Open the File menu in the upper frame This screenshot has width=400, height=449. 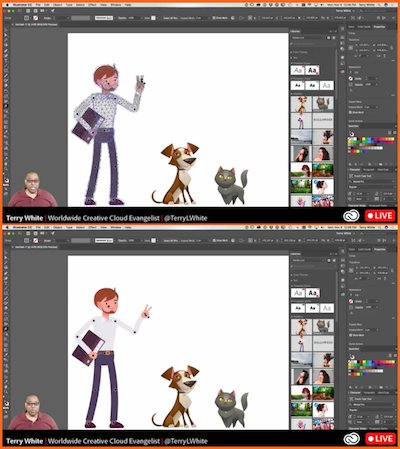coord(39,5)
